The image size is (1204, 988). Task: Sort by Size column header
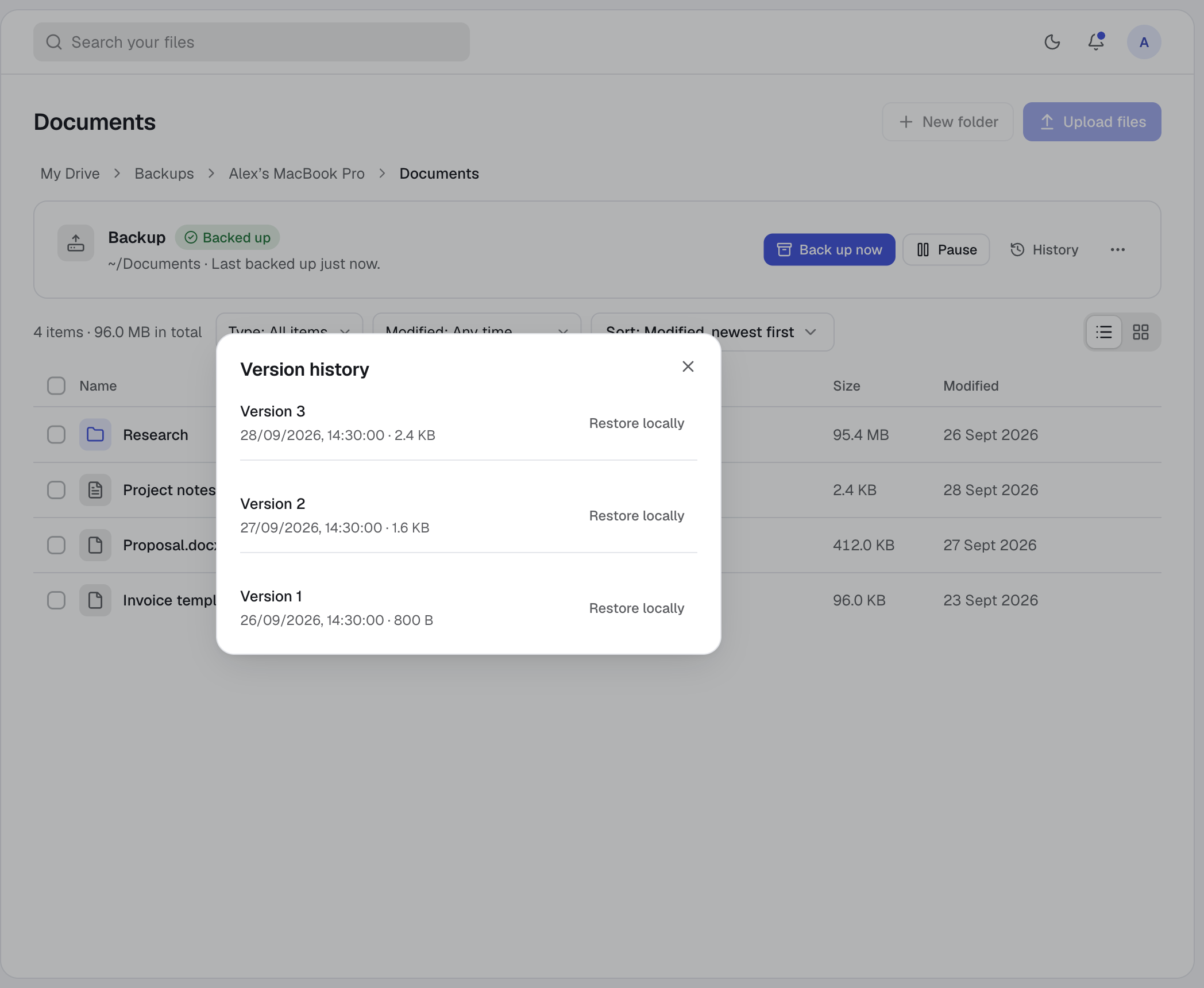847,385
